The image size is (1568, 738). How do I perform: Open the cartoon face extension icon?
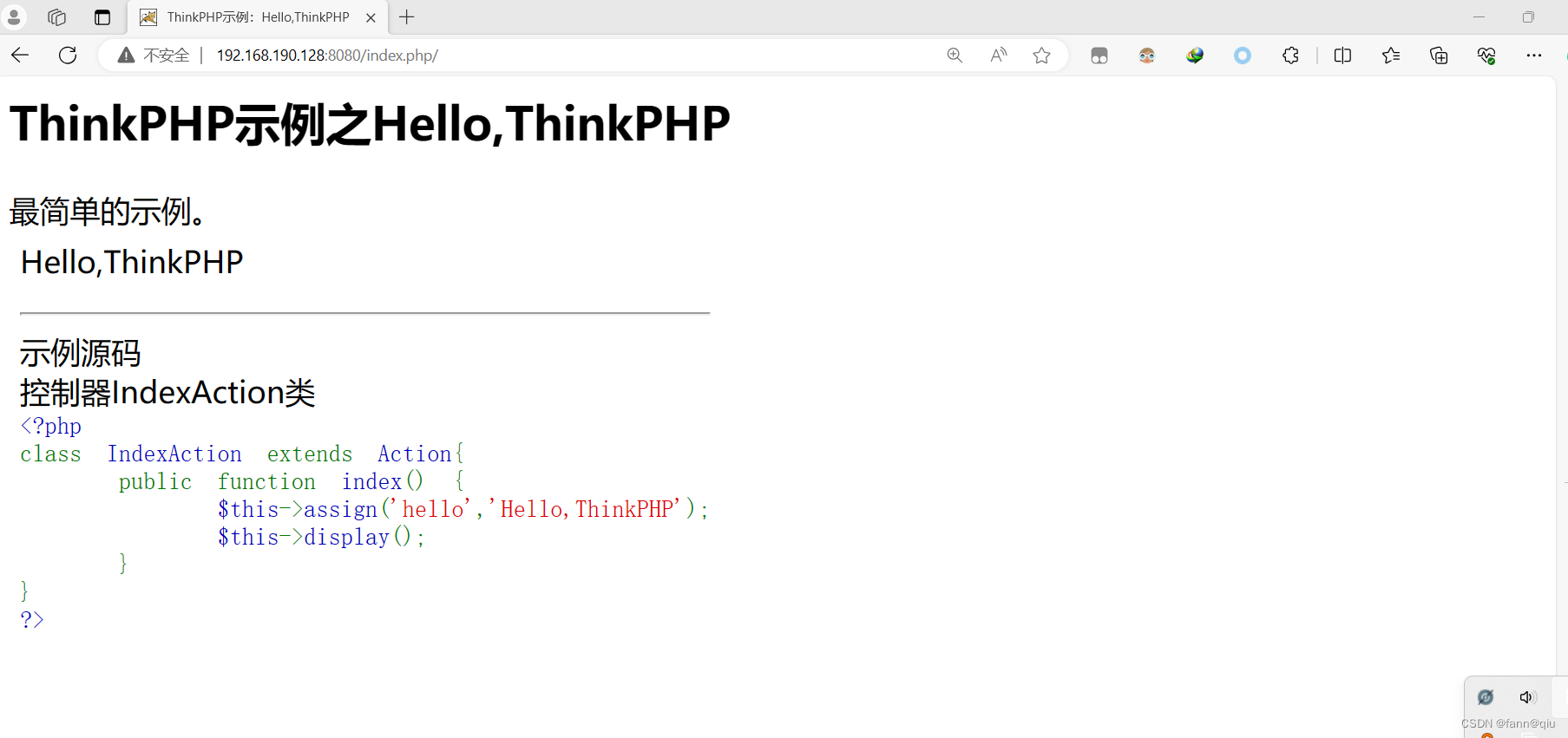1147,56
